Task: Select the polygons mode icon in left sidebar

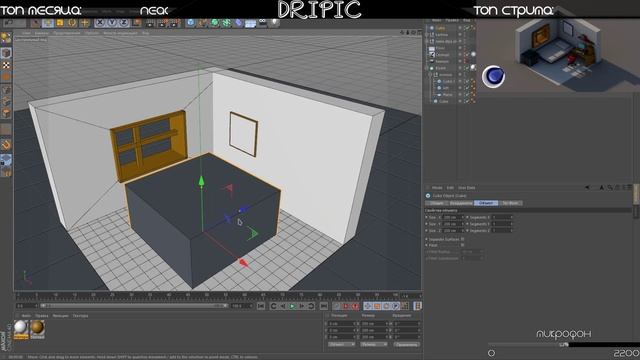Action: click(6, 113)
